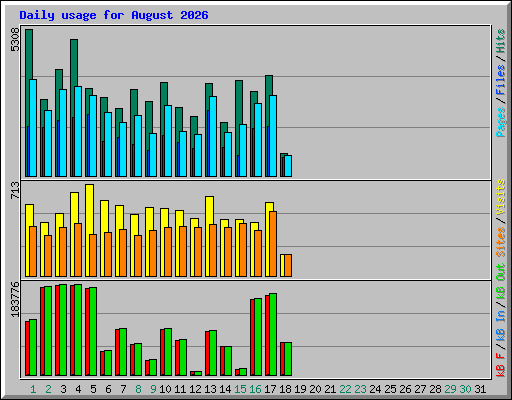Click the green kB Out bar for day 12

coord(198,373)
